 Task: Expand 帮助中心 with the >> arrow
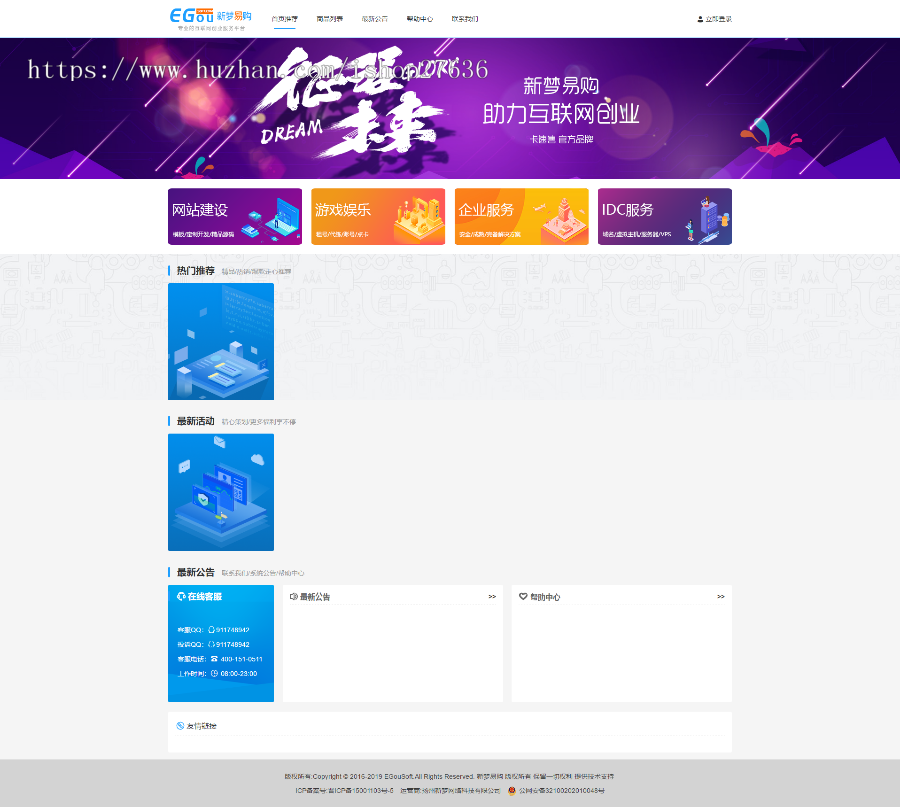[721, 597]
